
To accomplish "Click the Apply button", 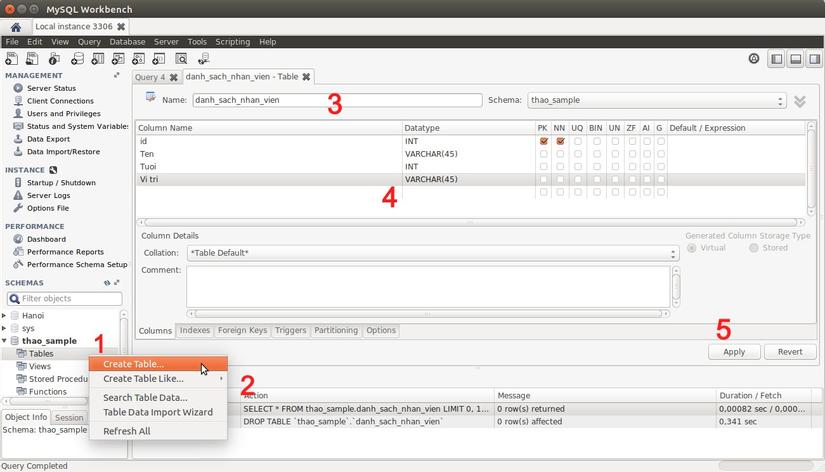I will coord(734,352).
